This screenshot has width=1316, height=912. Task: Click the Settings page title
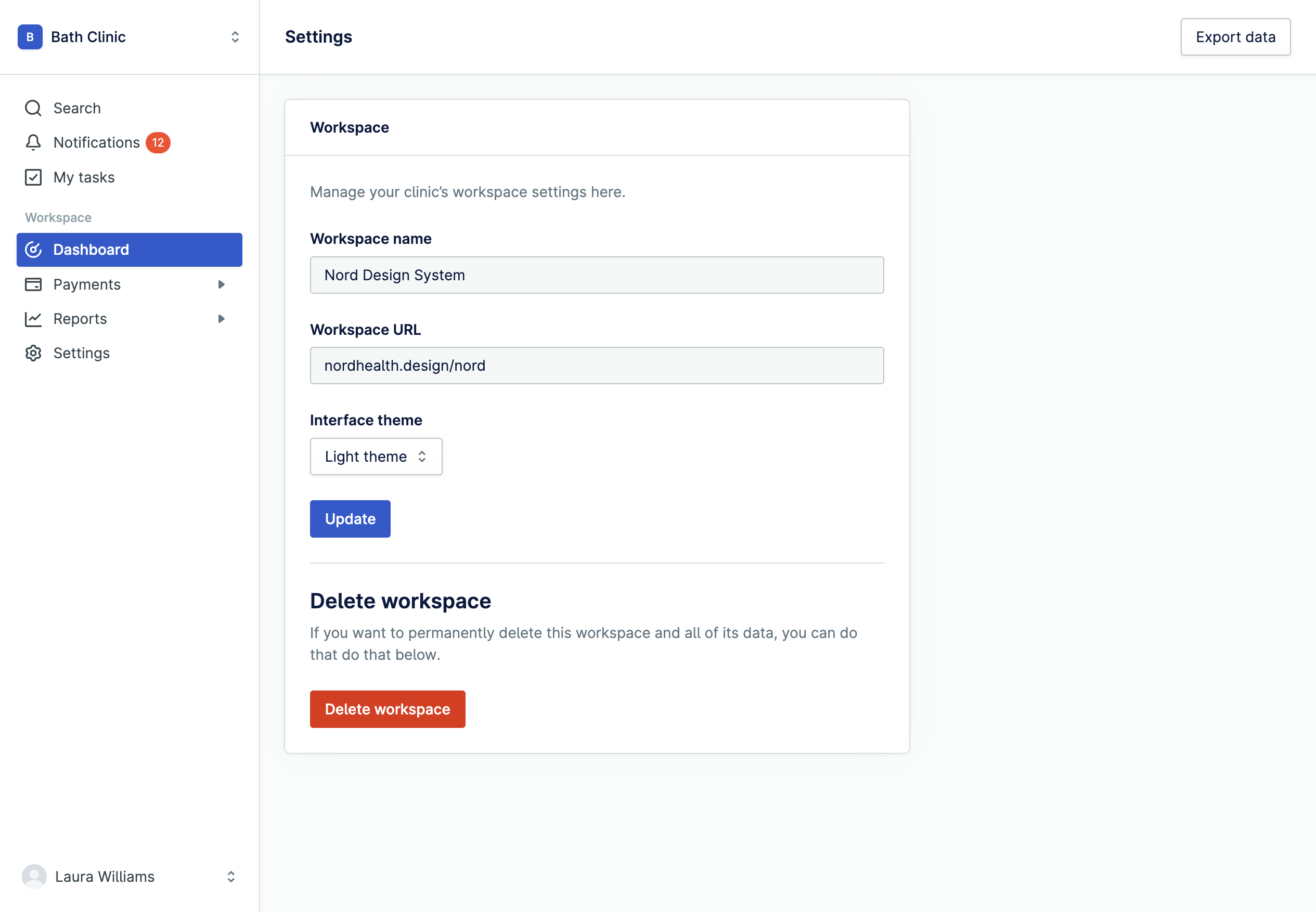click(318, 37)
